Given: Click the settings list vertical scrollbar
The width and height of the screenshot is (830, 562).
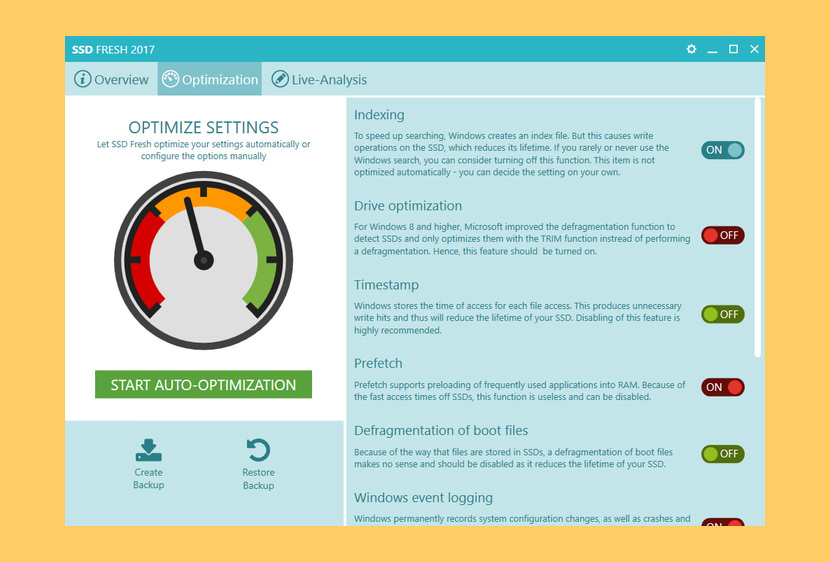Looking at the screenshot, I should point(757,228).
